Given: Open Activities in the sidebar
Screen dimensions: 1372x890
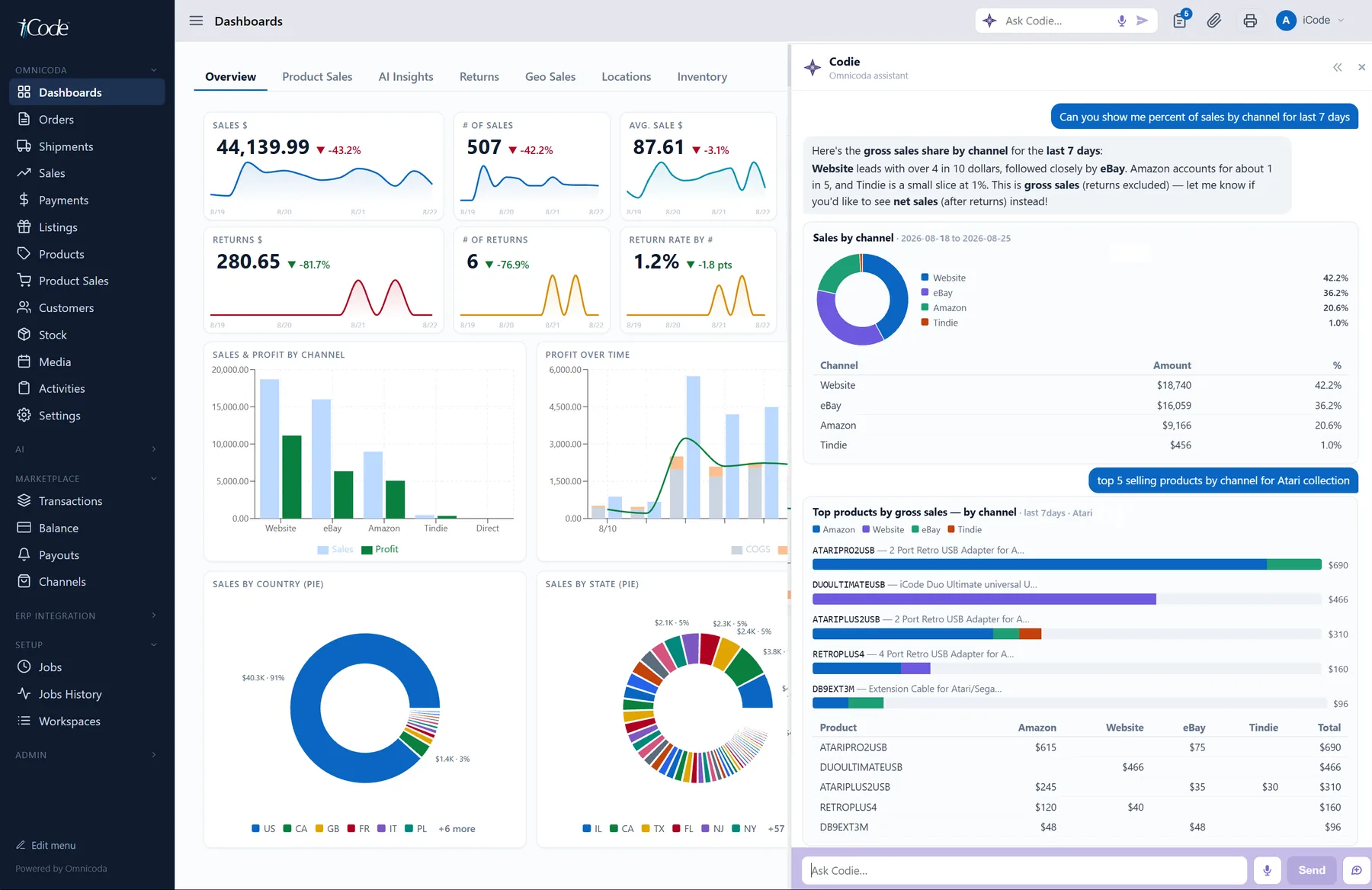Looking at the screenshot, I should [87, 388].
